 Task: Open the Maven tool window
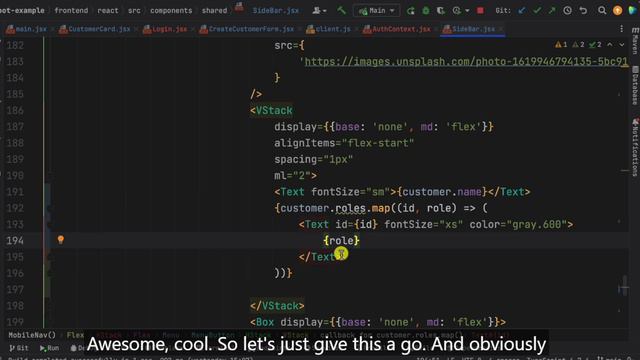[x=635, y=41]
